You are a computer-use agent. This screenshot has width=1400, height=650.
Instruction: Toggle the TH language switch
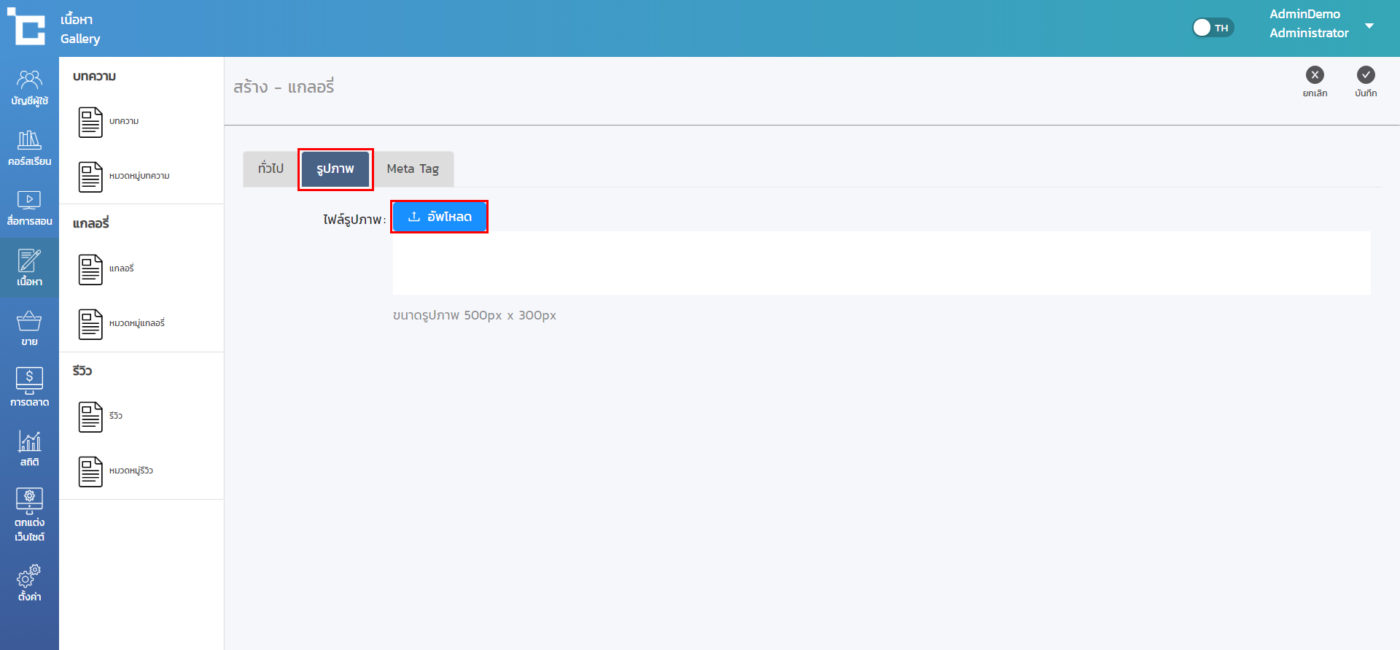1213,28
